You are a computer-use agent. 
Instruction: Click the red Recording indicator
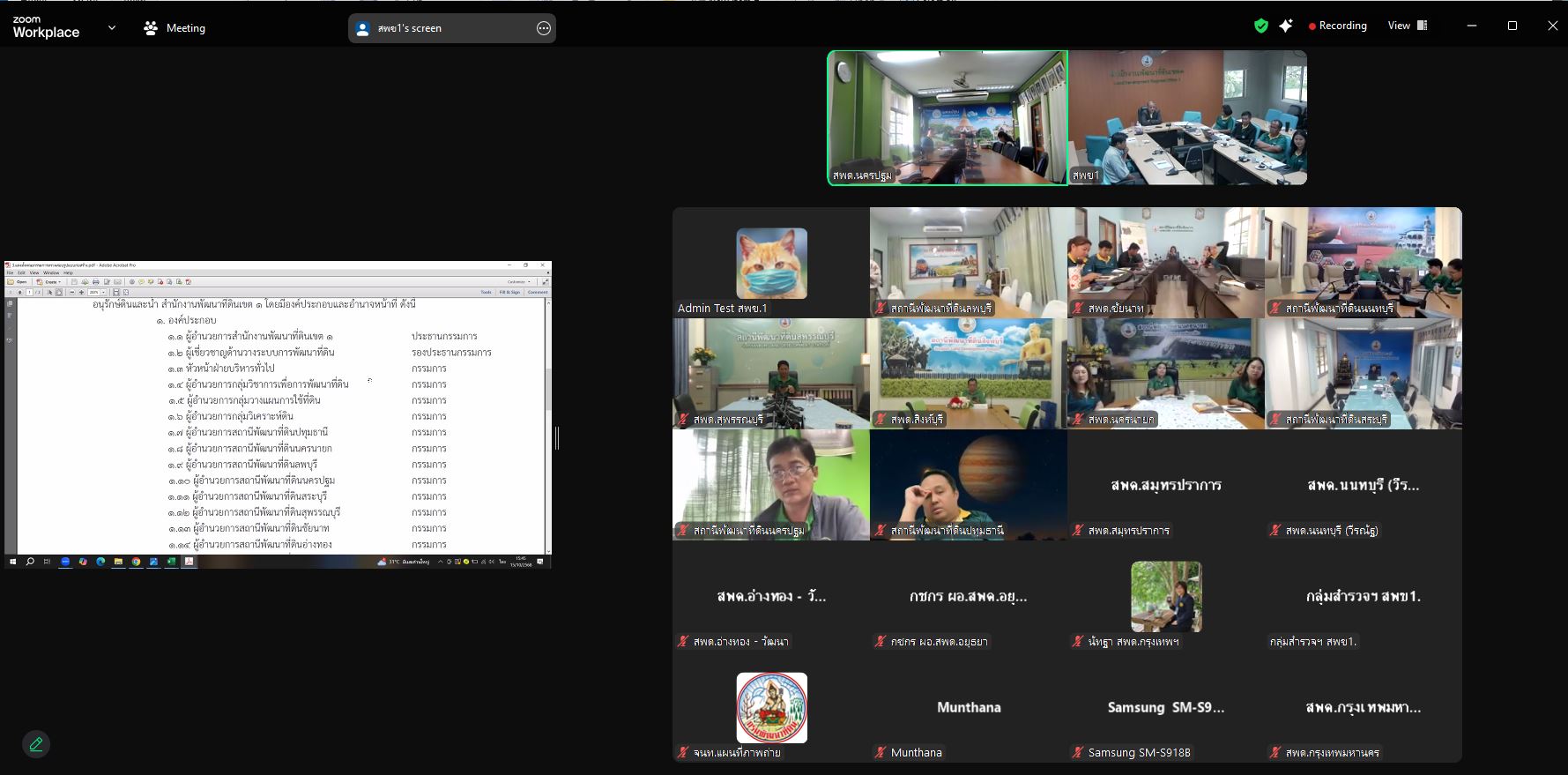1338,26
